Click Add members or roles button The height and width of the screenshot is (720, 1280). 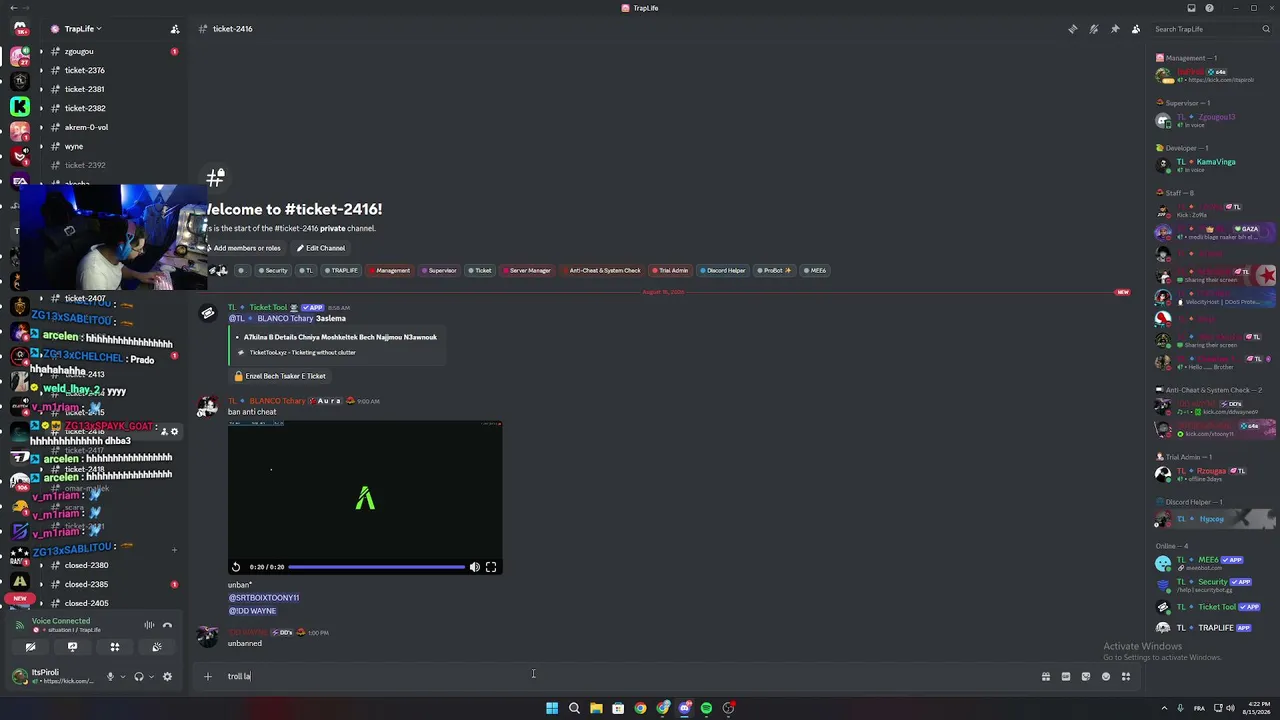(244, 248)
